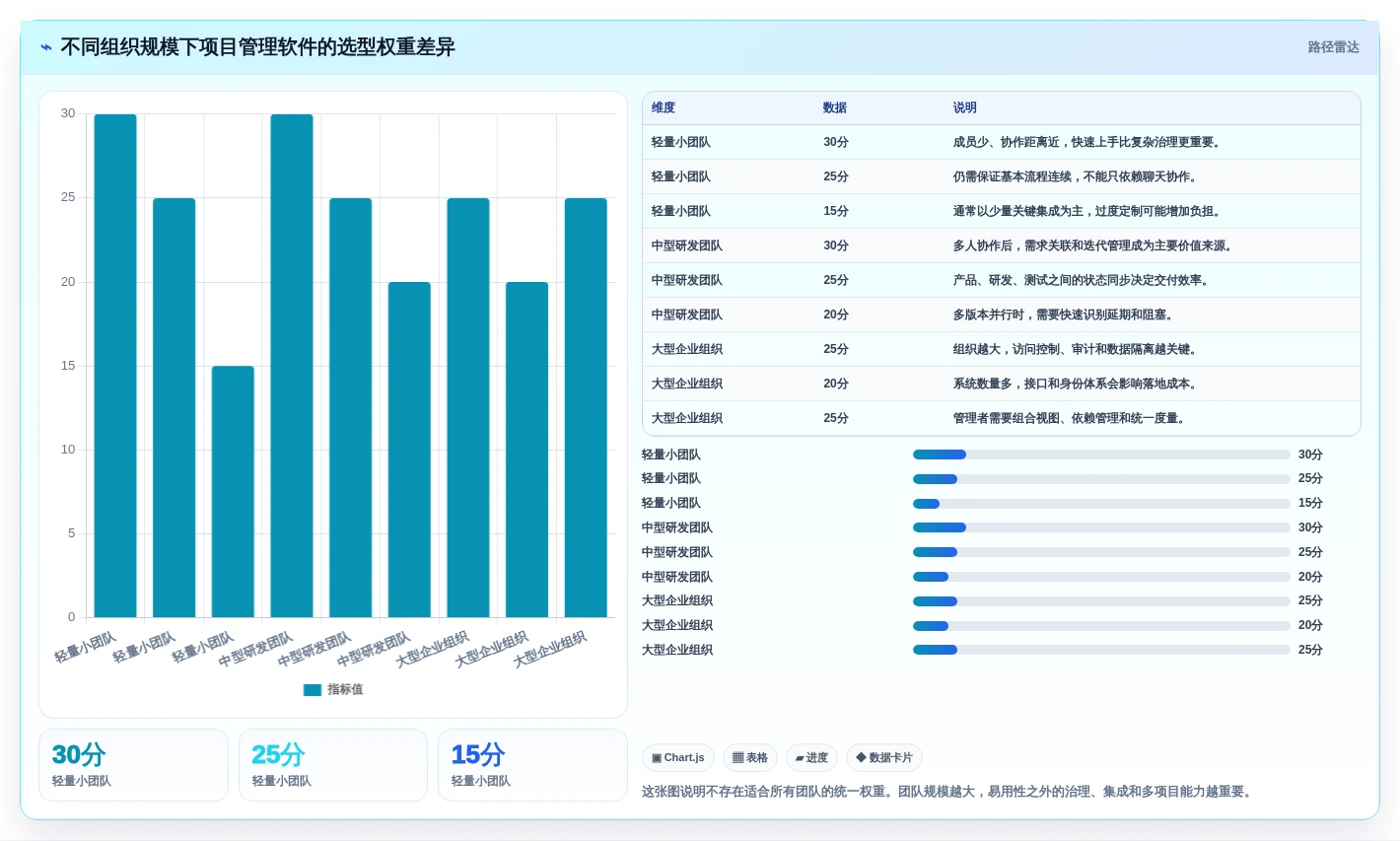Select the cell 通常以少量关键集成为主，过度定制可能增加负担。
Image resolution: width=1400 pixels, height=841 pixels.
coord(1088,212)
